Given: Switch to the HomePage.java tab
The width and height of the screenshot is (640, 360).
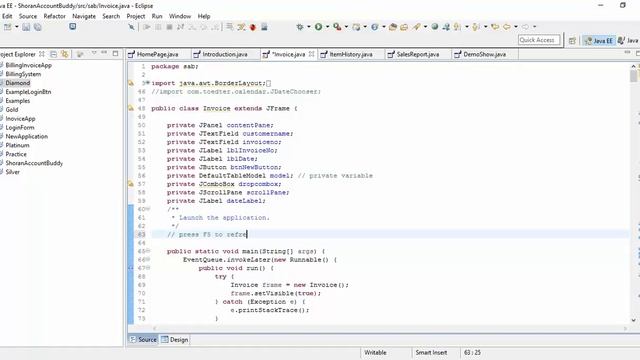Looking at the screenshot, I should pyautogui.click(x=158, y=54).
